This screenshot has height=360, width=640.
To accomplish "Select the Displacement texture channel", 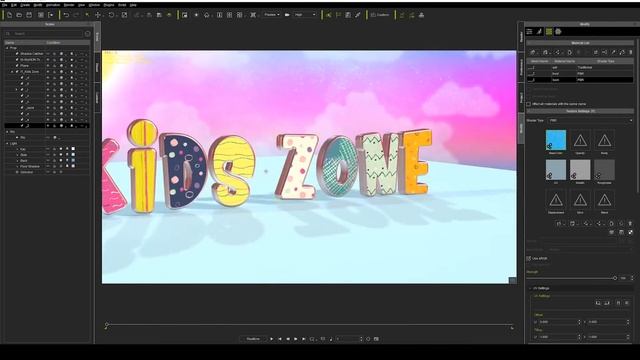I will [x=556, y=200].
